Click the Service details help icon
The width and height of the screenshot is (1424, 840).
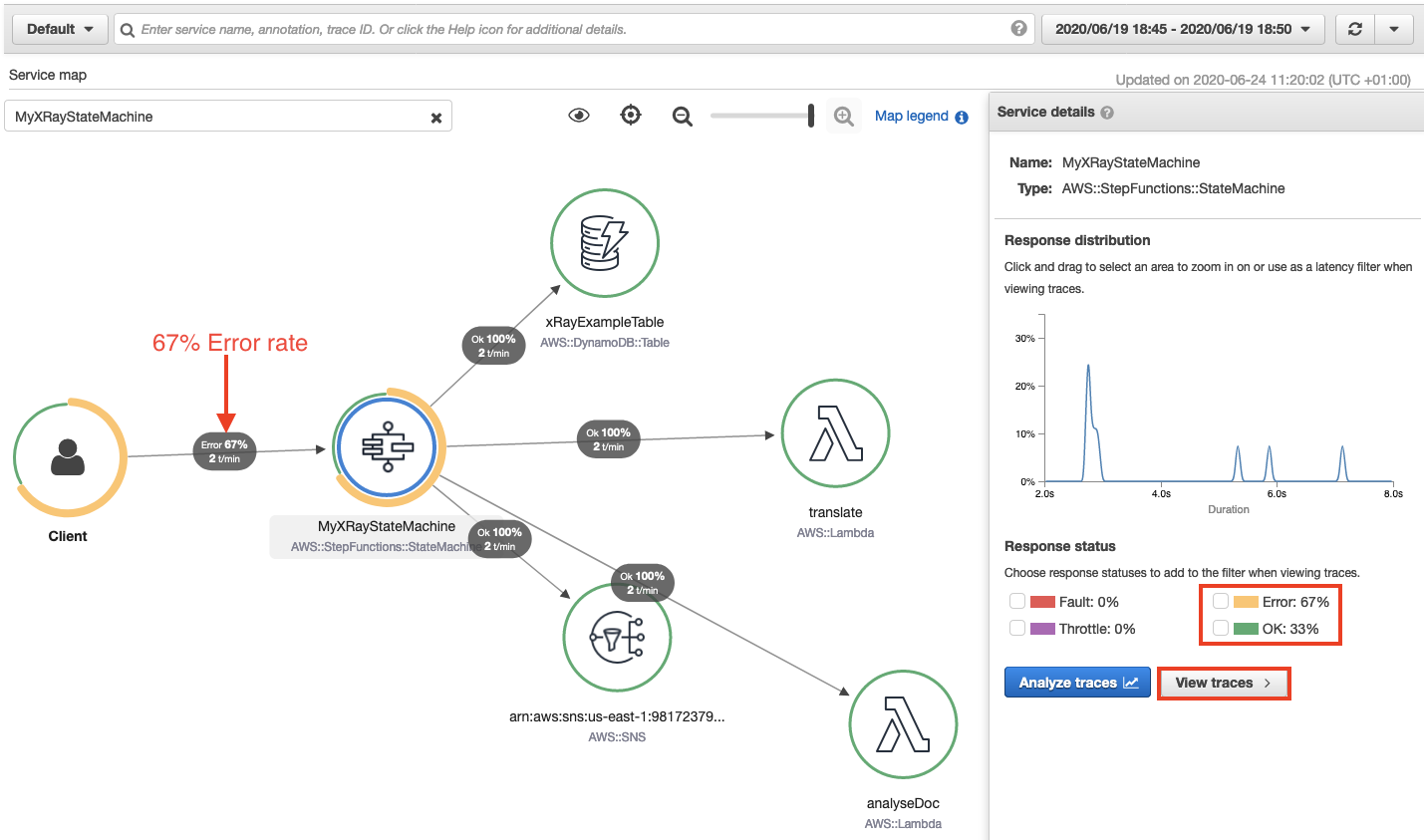point(1107,113)
